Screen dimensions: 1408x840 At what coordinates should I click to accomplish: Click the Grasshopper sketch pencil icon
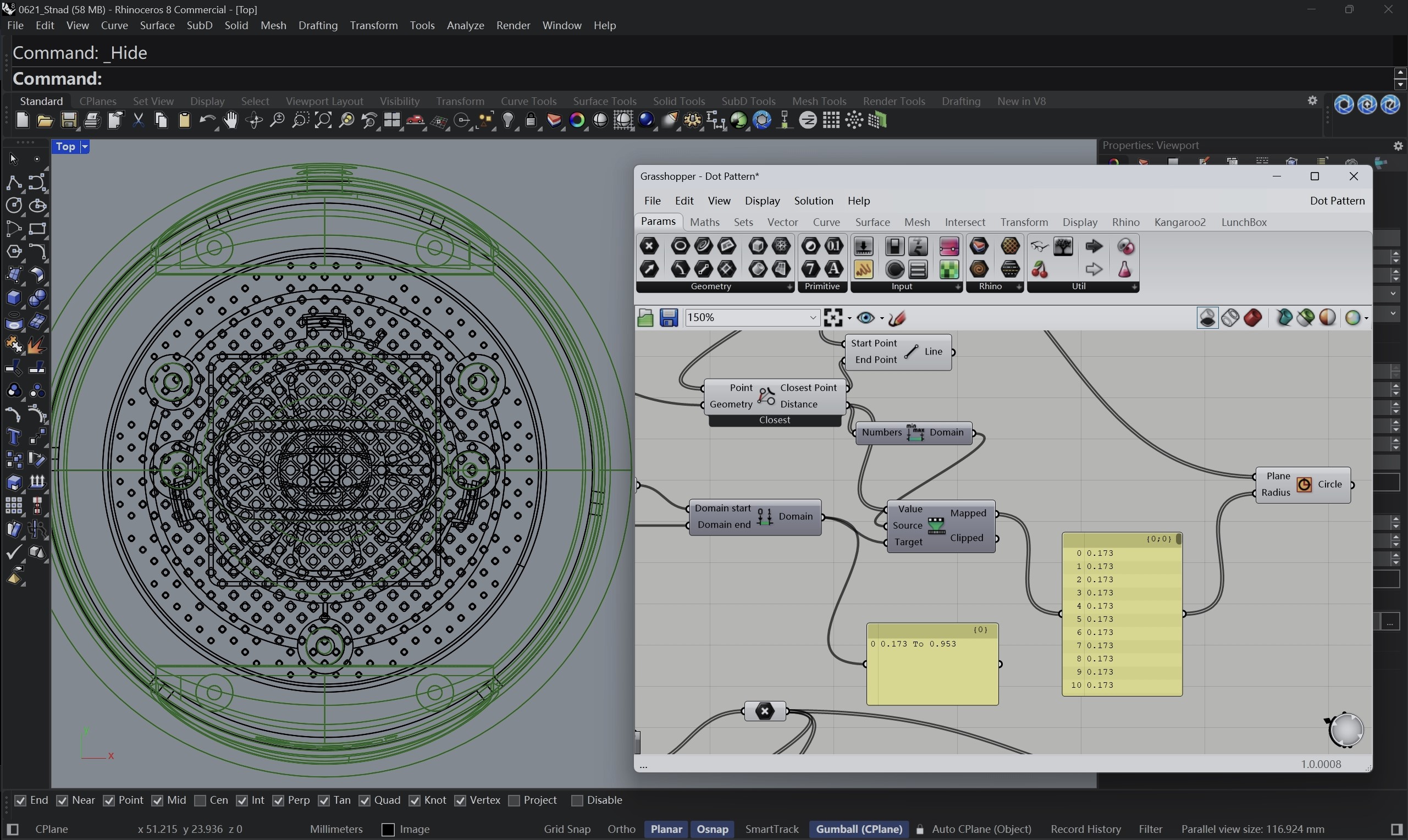coord(898,319)
